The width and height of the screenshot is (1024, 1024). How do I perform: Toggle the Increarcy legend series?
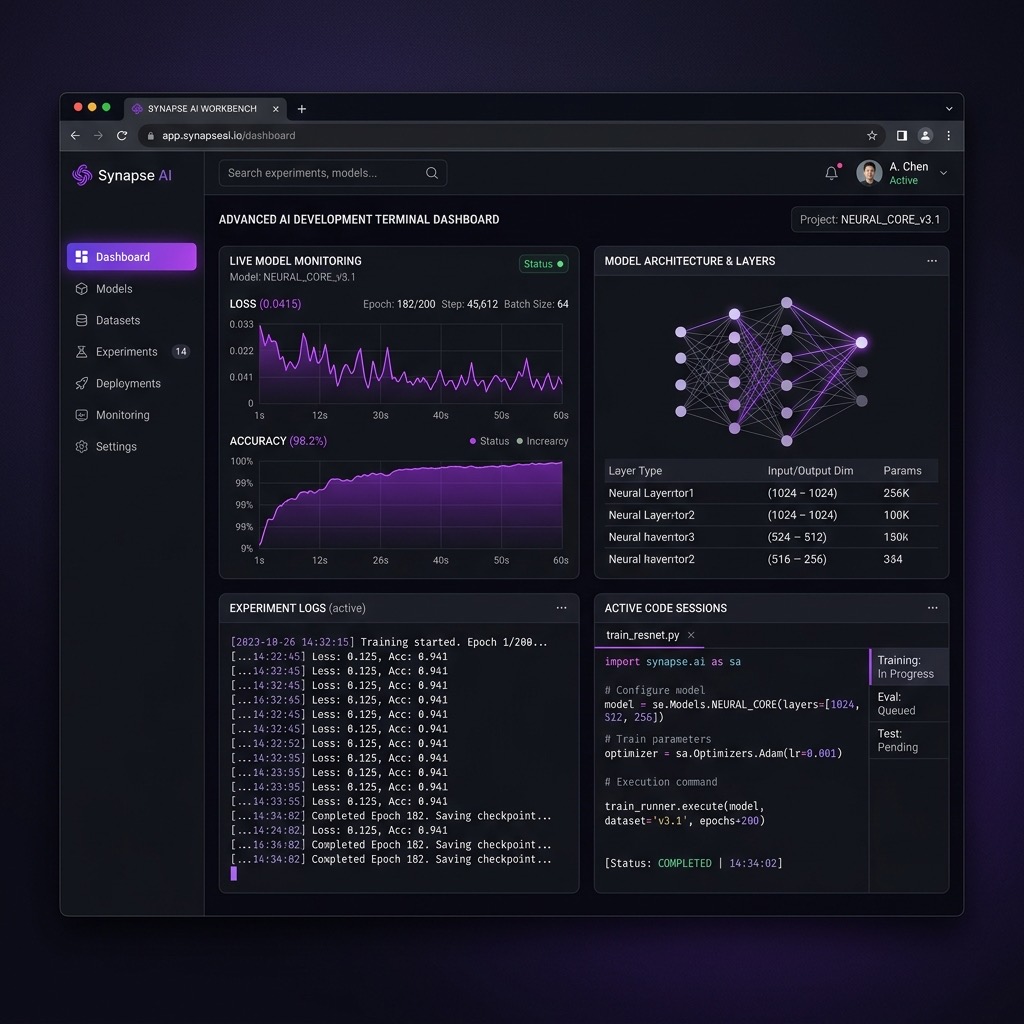coord(542,441)
